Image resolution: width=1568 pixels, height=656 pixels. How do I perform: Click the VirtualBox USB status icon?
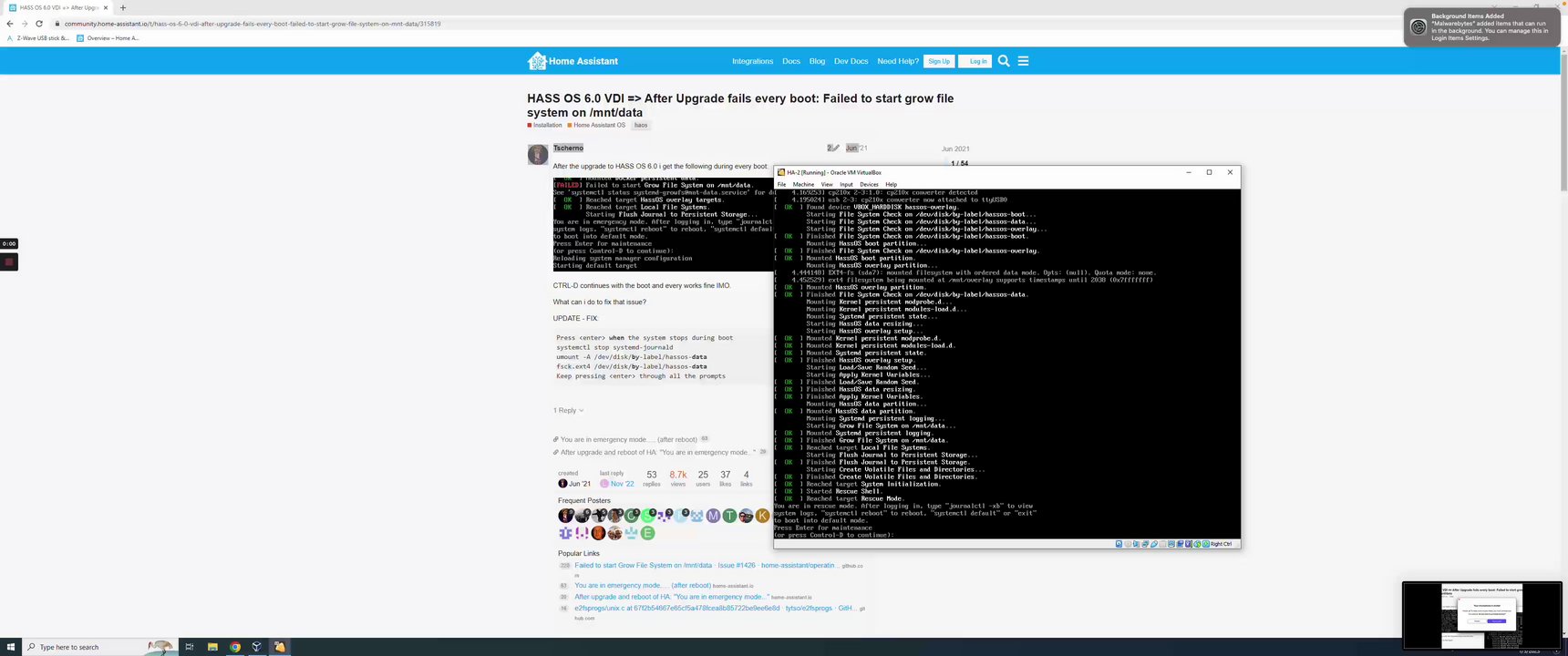(x=1154, y=544)
